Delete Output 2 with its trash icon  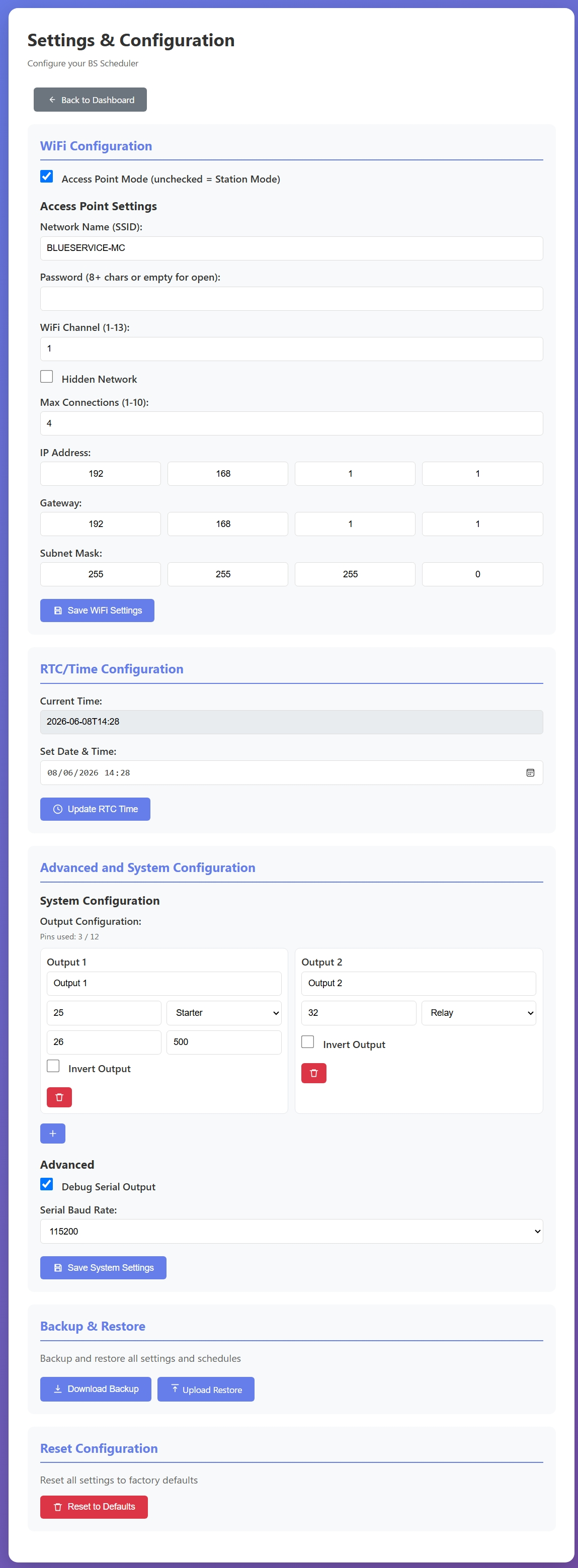click(x=314, y=1073)
